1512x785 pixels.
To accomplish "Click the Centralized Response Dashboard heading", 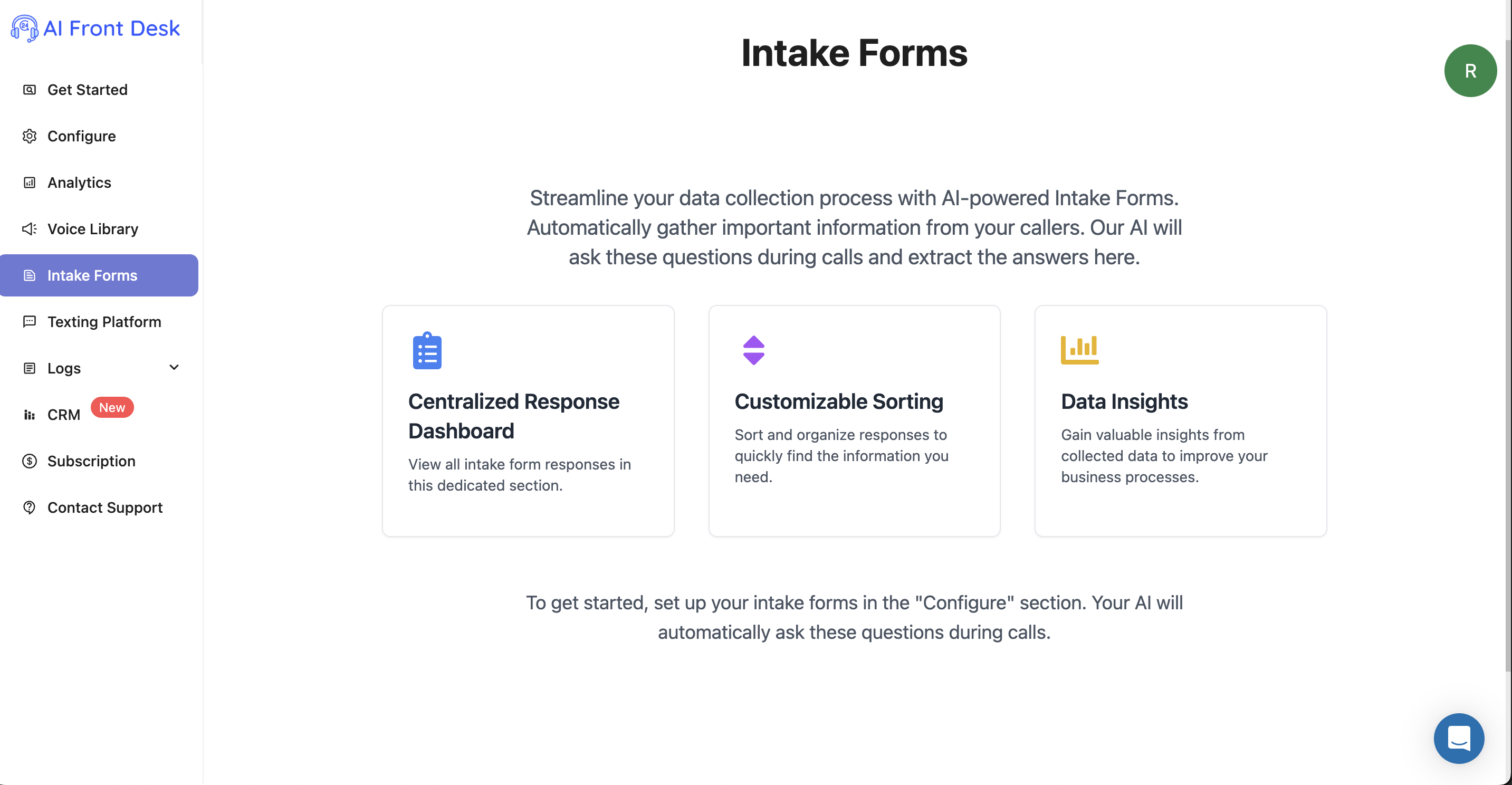I will [514, 416].
